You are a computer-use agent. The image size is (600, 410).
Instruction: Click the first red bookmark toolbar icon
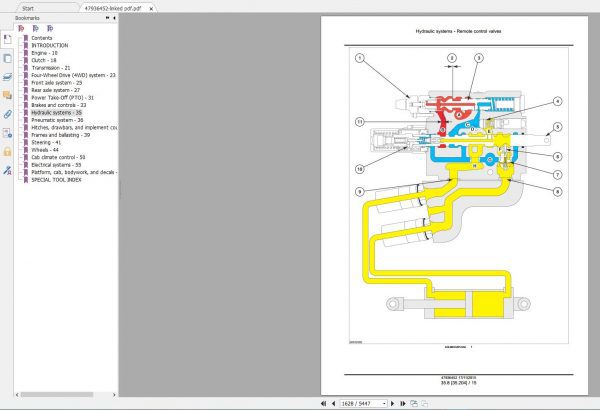coord(21,28)
